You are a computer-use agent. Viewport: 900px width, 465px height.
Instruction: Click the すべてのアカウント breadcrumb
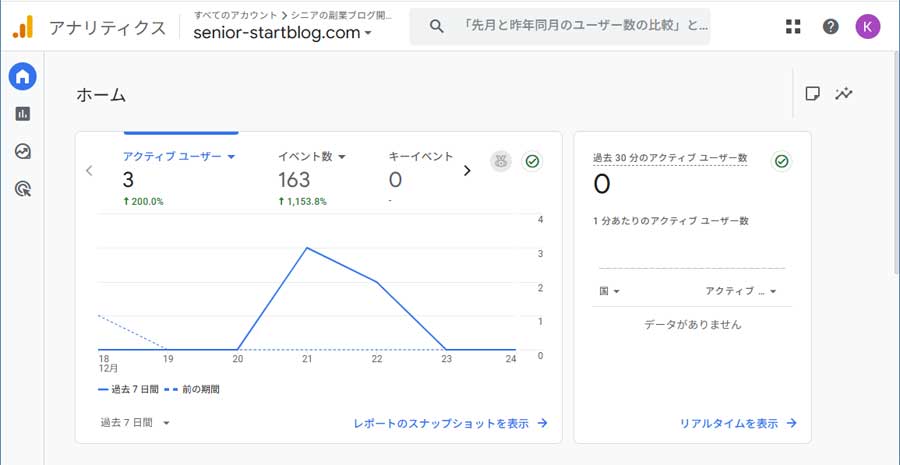pyautogui.click(x=235, y=16)
